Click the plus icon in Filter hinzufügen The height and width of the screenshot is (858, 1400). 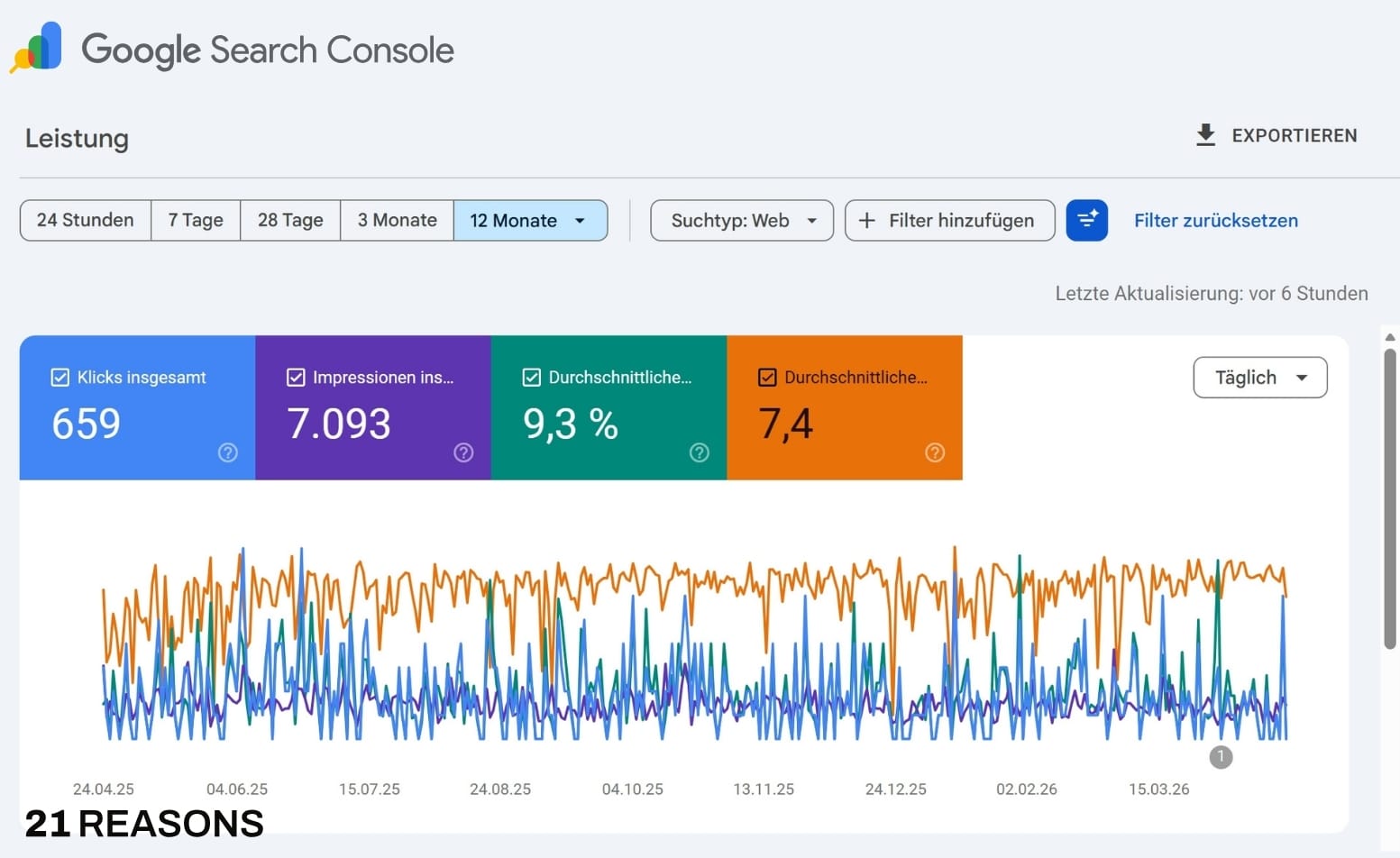(x=866, y=221)
